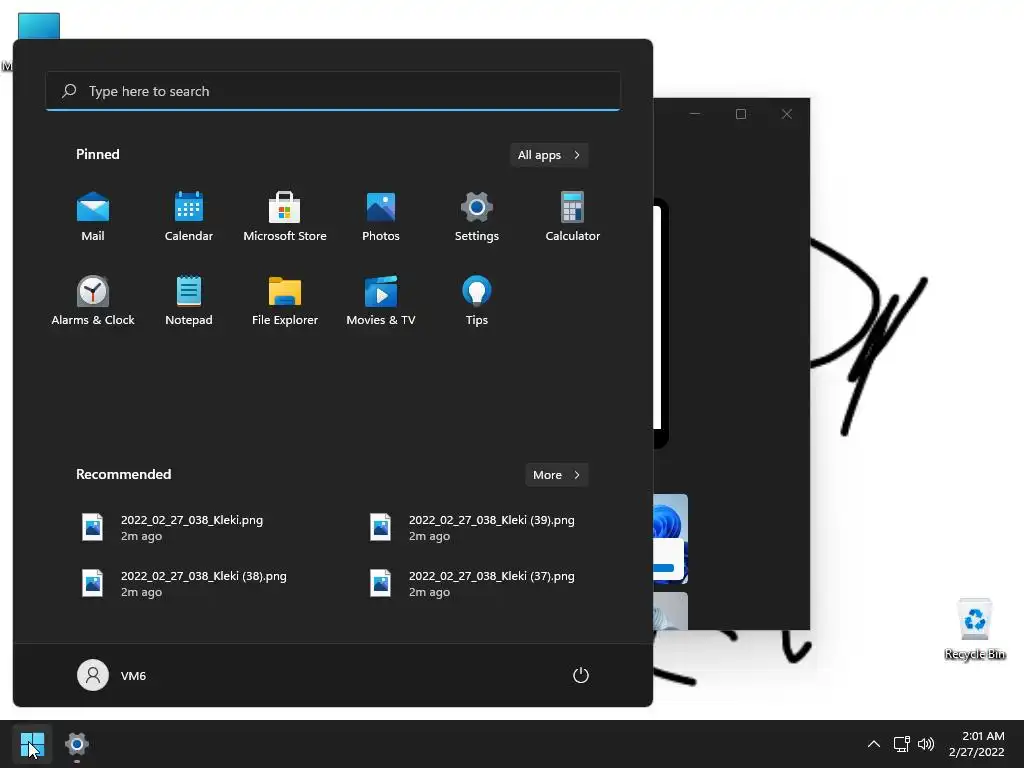Launch Notepad
1024x768 pixels.
click(189, 300)
